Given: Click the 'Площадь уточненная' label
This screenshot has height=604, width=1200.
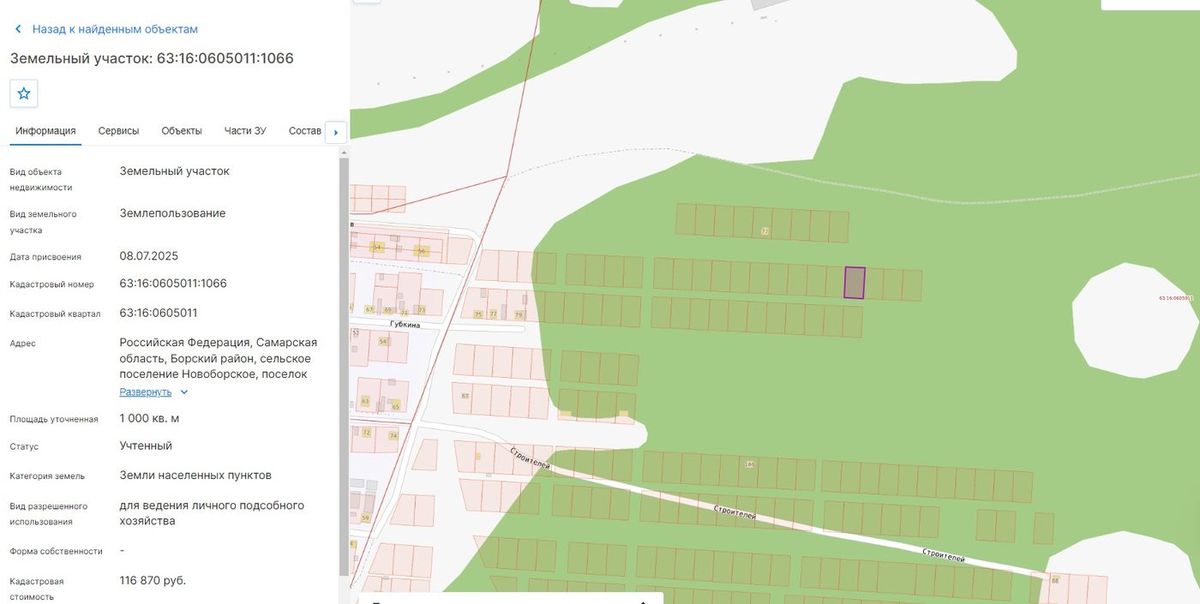Looking at the screenshot, I should 54,419.
